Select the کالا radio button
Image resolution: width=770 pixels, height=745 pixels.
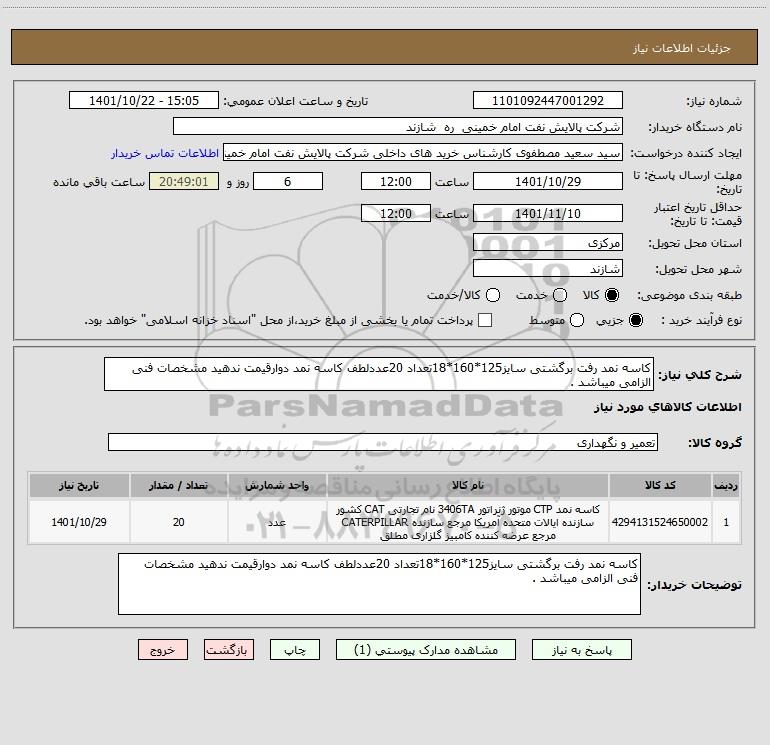click(x=612, y=295)
